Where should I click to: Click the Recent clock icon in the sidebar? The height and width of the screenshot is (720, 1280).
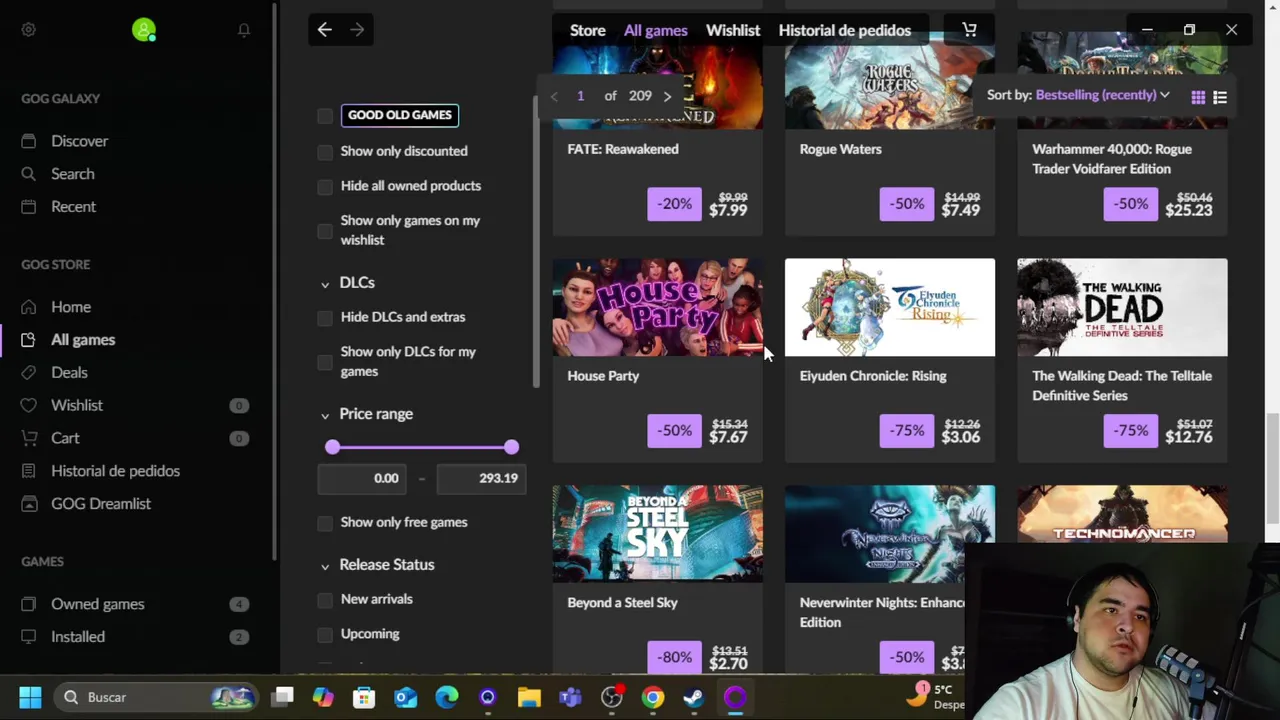coord(29,207)
